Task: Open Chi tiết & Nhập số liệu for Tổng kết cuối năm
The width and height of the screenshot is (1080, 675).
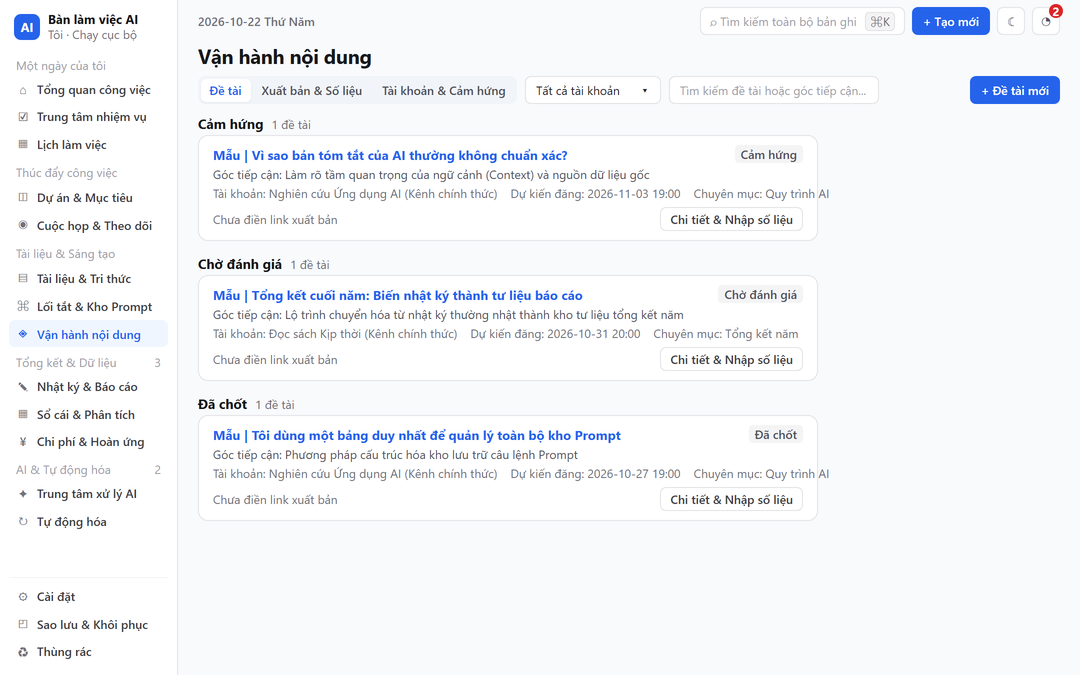Action: (x=731, y=360)
